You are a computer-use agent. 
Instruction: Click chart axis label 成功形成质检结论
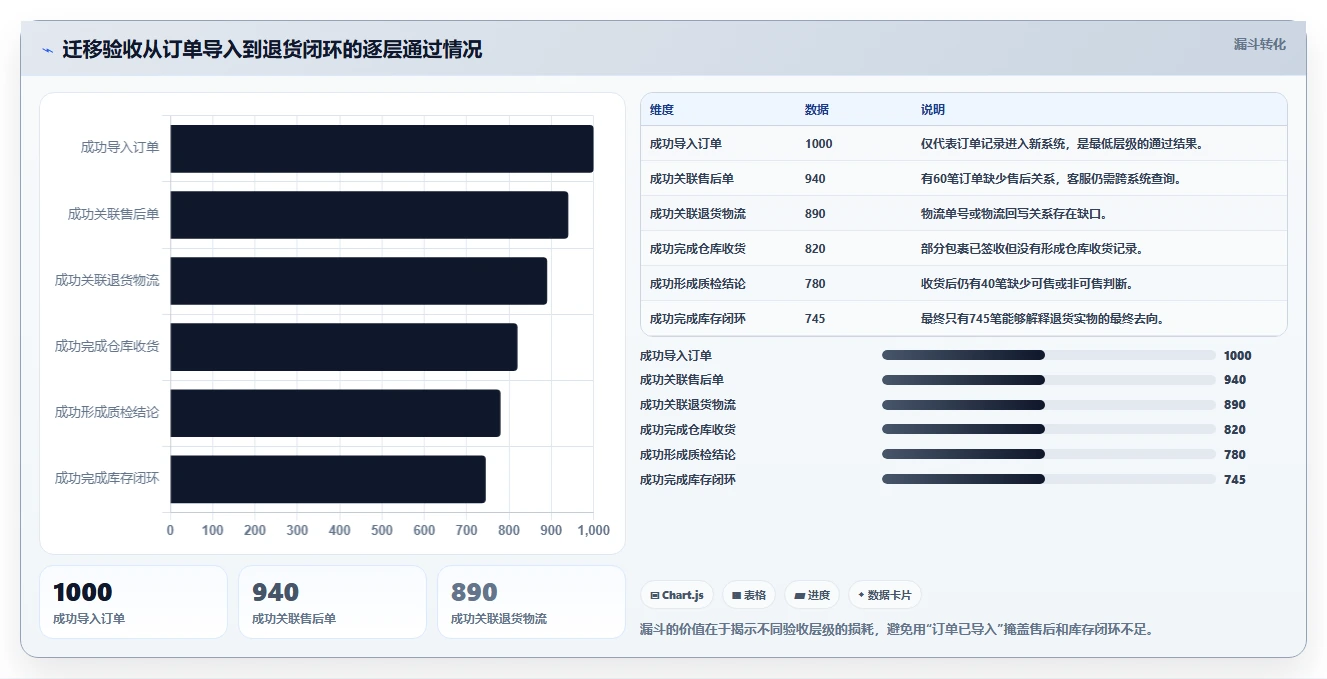[x=107, y=413]
